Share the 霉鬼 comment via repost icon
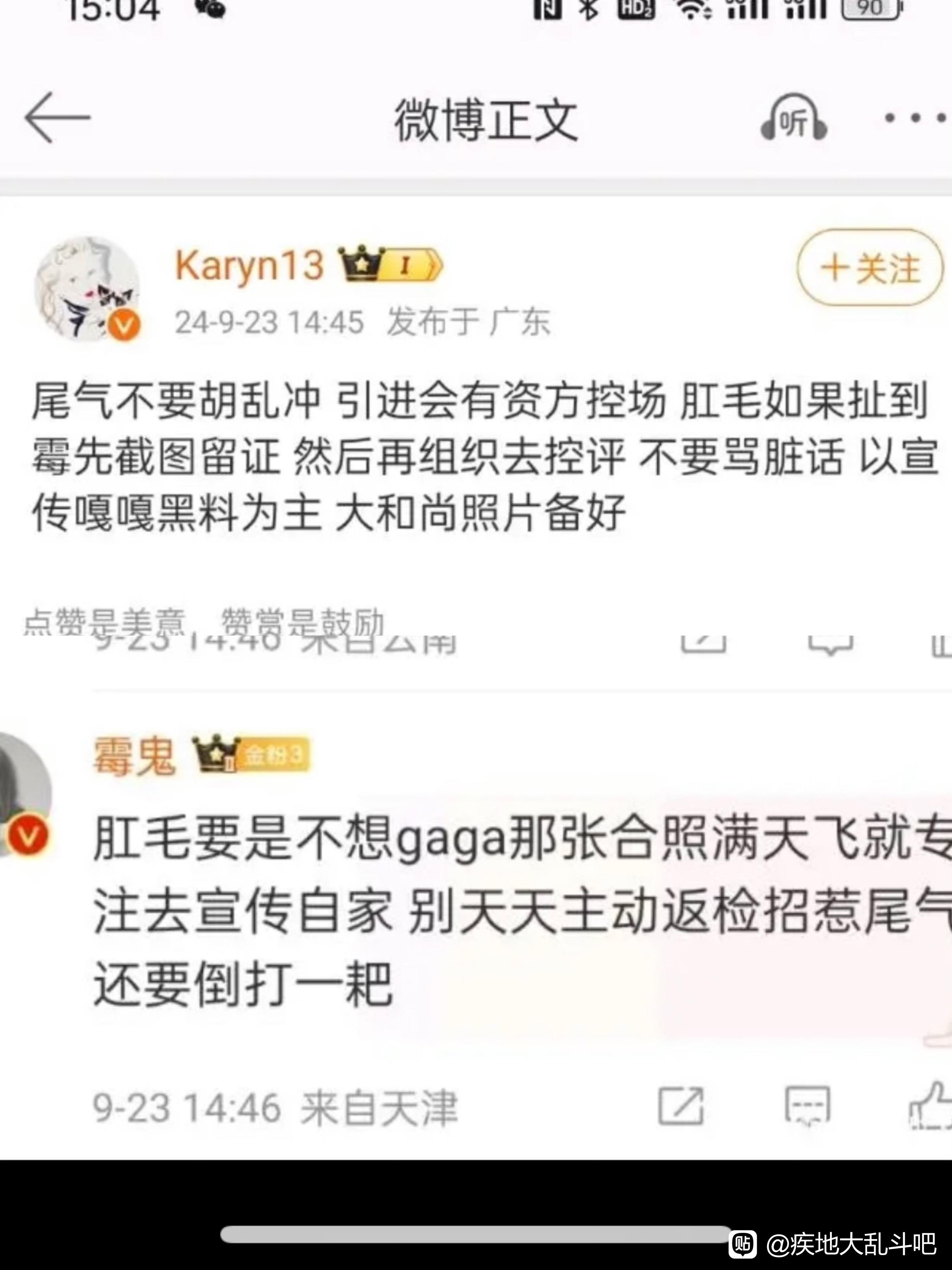 [x=680, y=1106]
